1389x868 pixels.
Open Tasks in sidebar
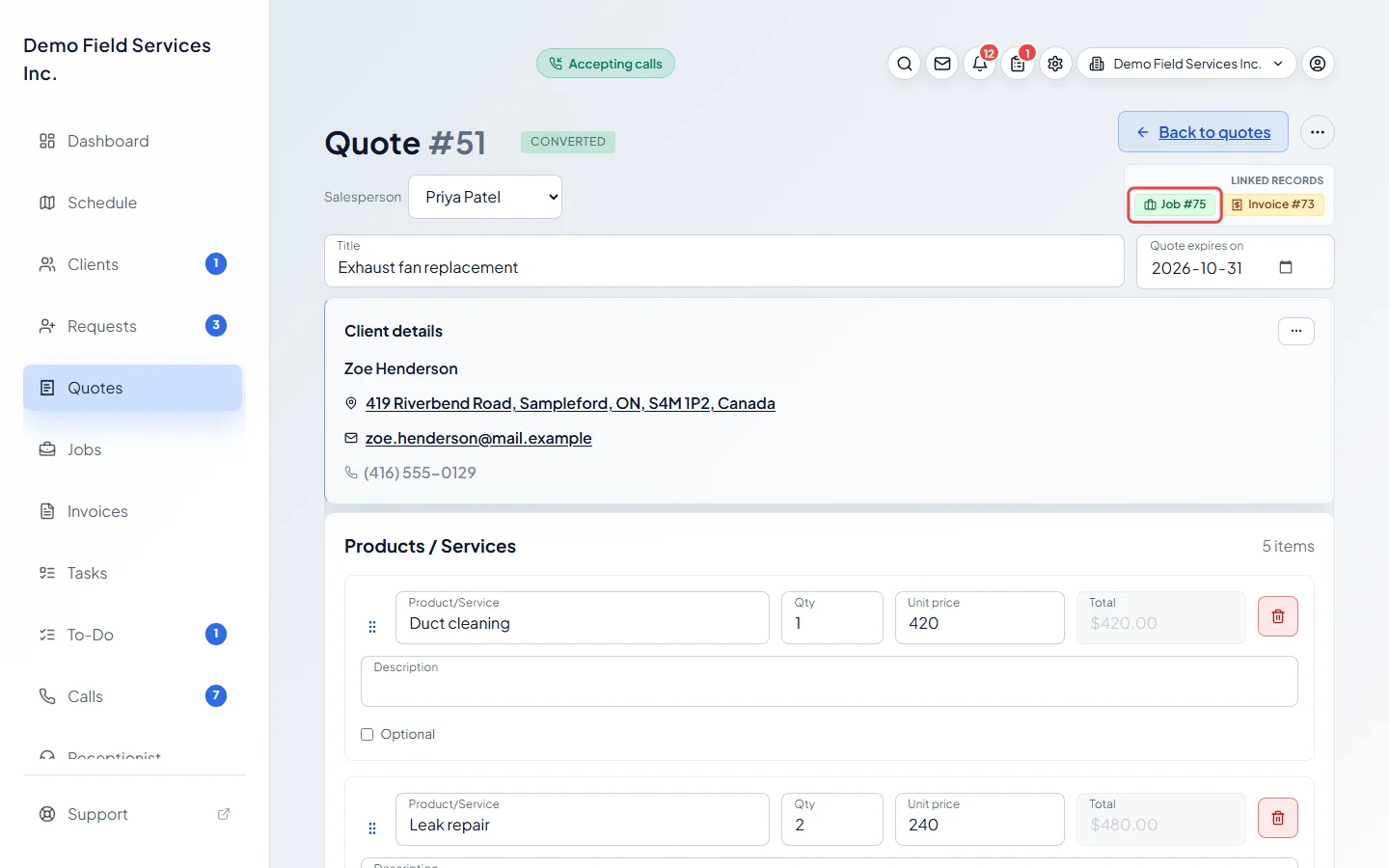coord(133,573)
